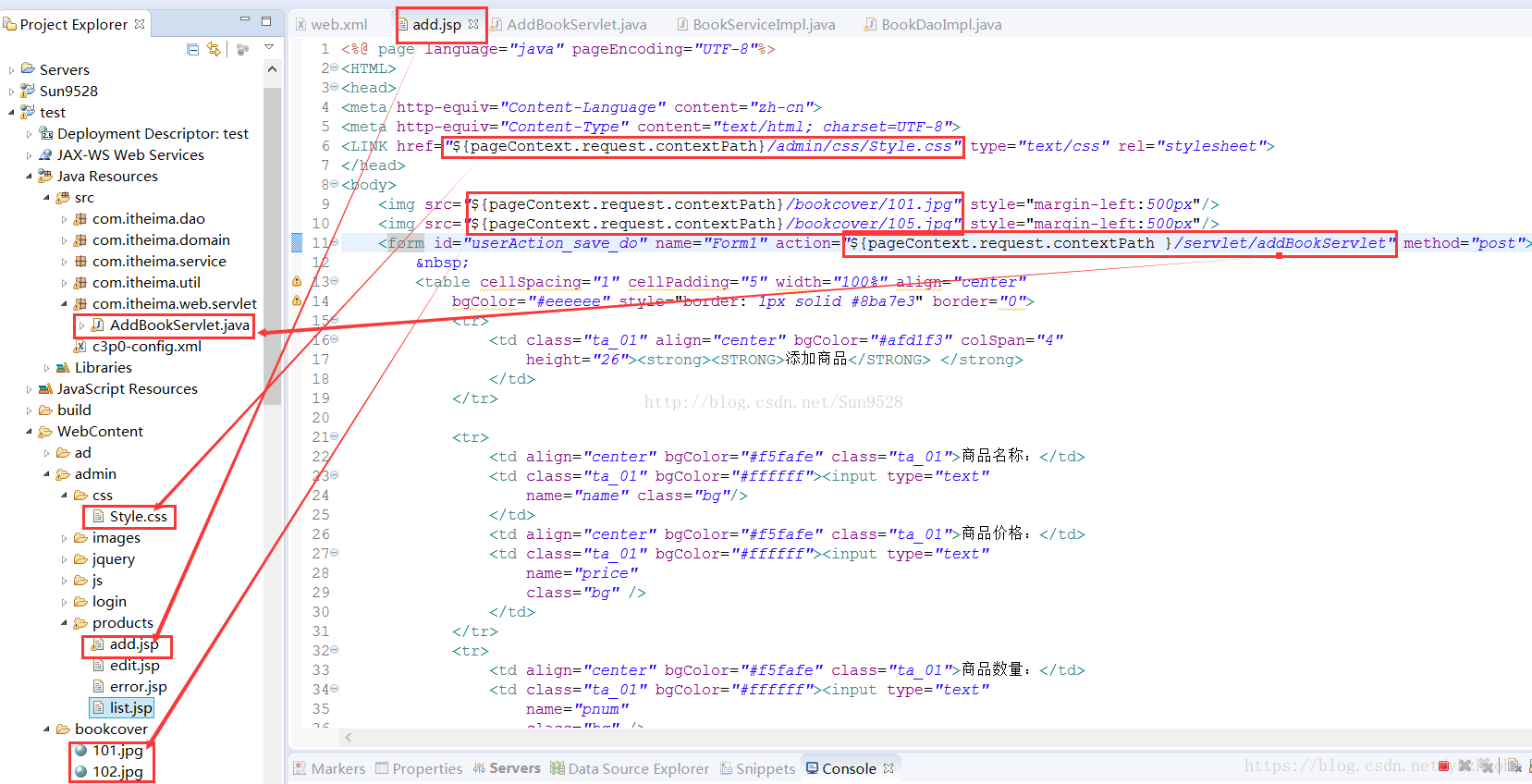The width and height of the screenshot is (1532, 784).
Task: Click the Style.css file icon
Action: click(98, 516)
